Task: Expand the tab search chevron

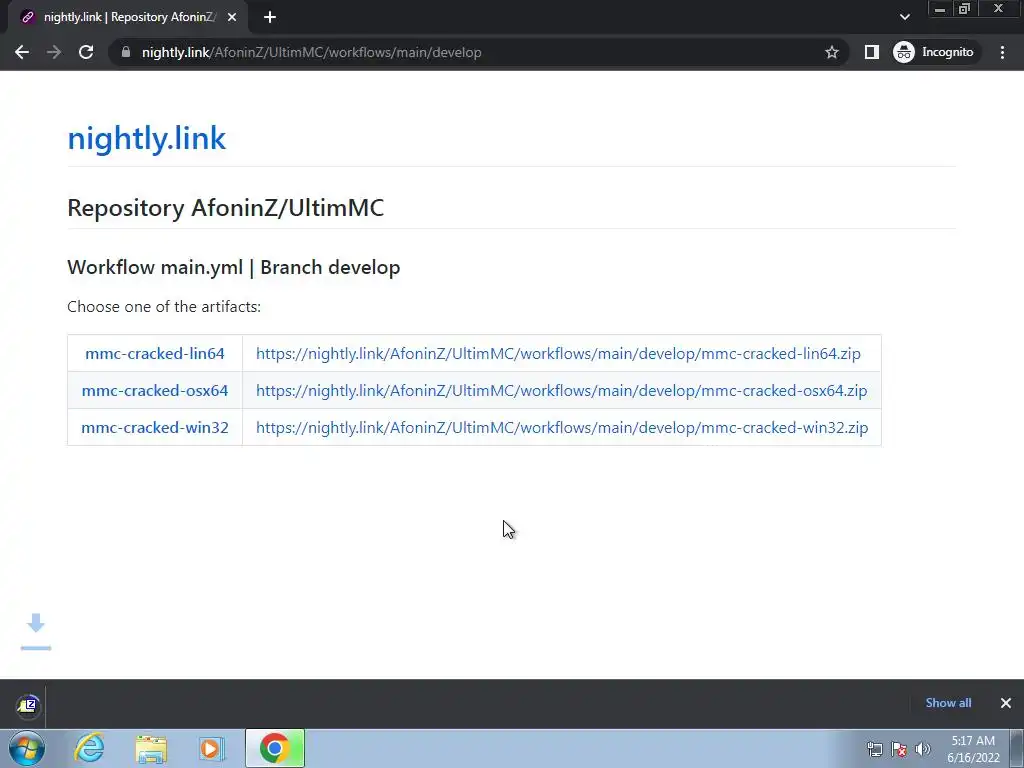Action: coord(904,17)
